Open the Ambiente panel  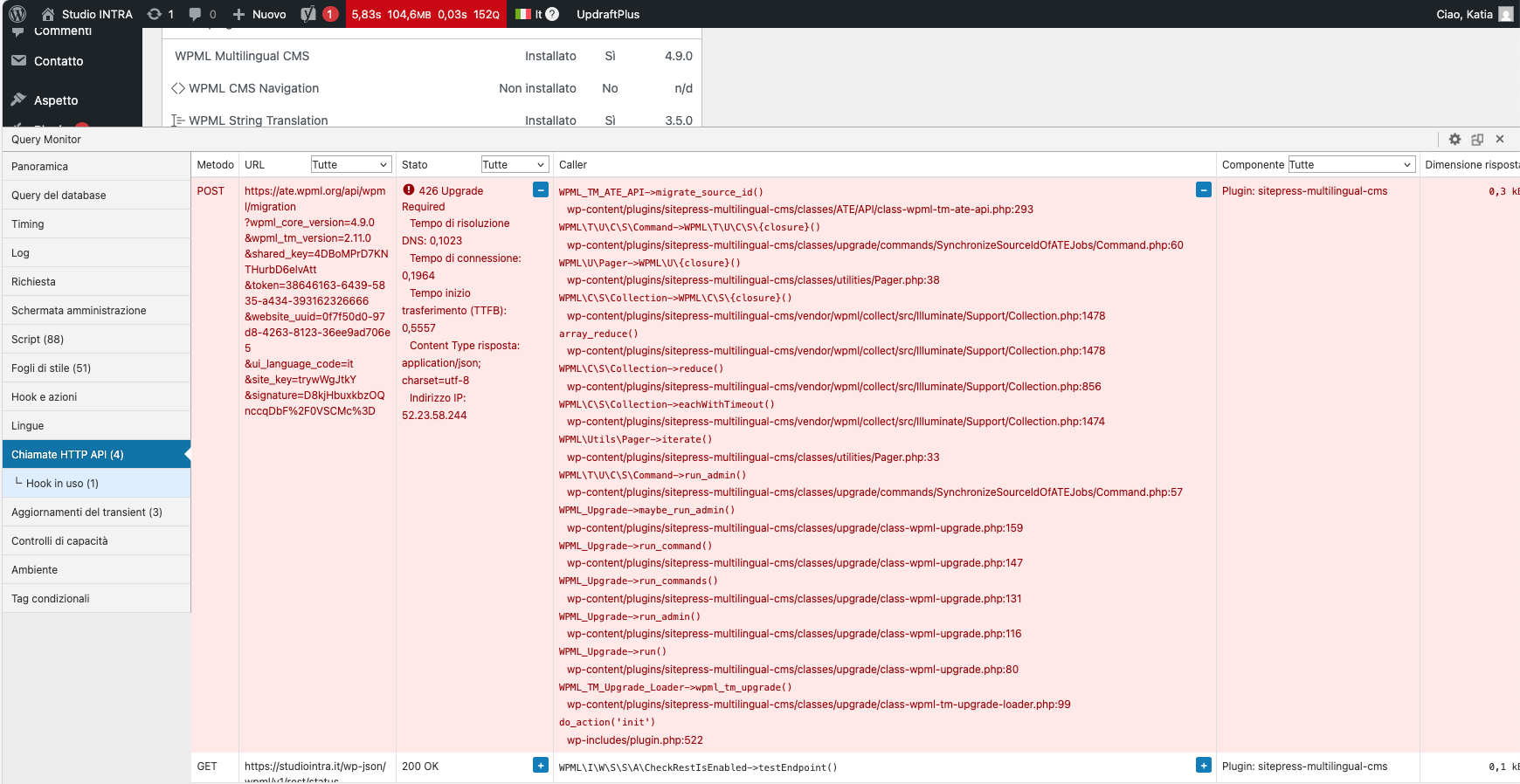click(96, 569)
